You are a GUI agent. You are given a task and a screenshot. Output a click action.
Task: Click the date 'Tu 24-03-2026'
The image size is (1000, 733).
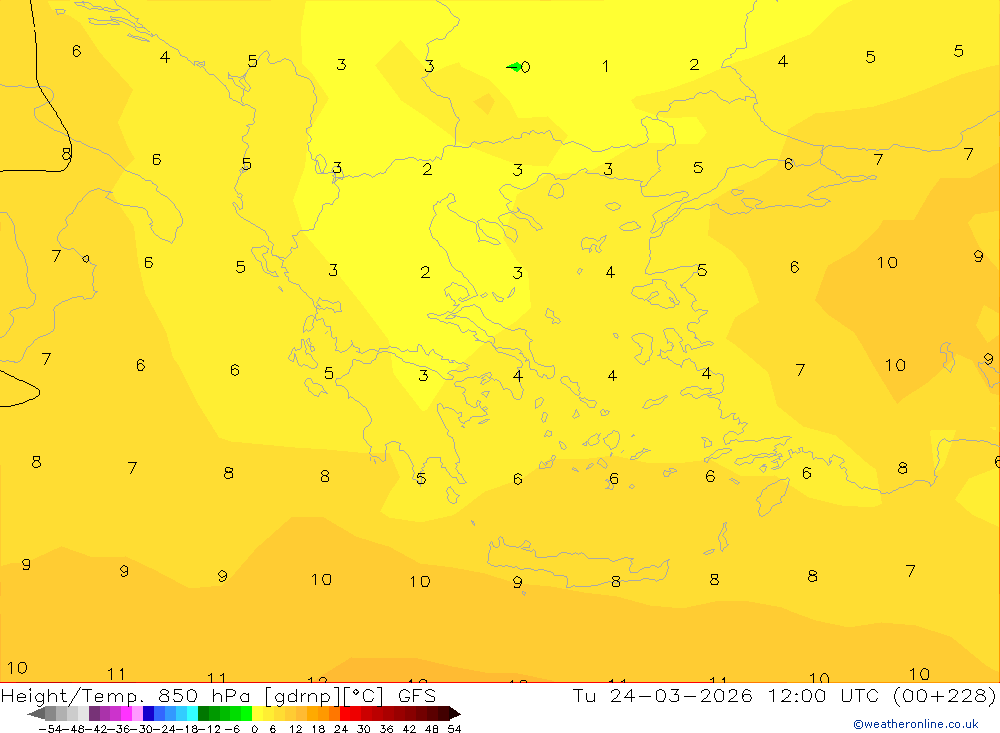click(662, 695)
